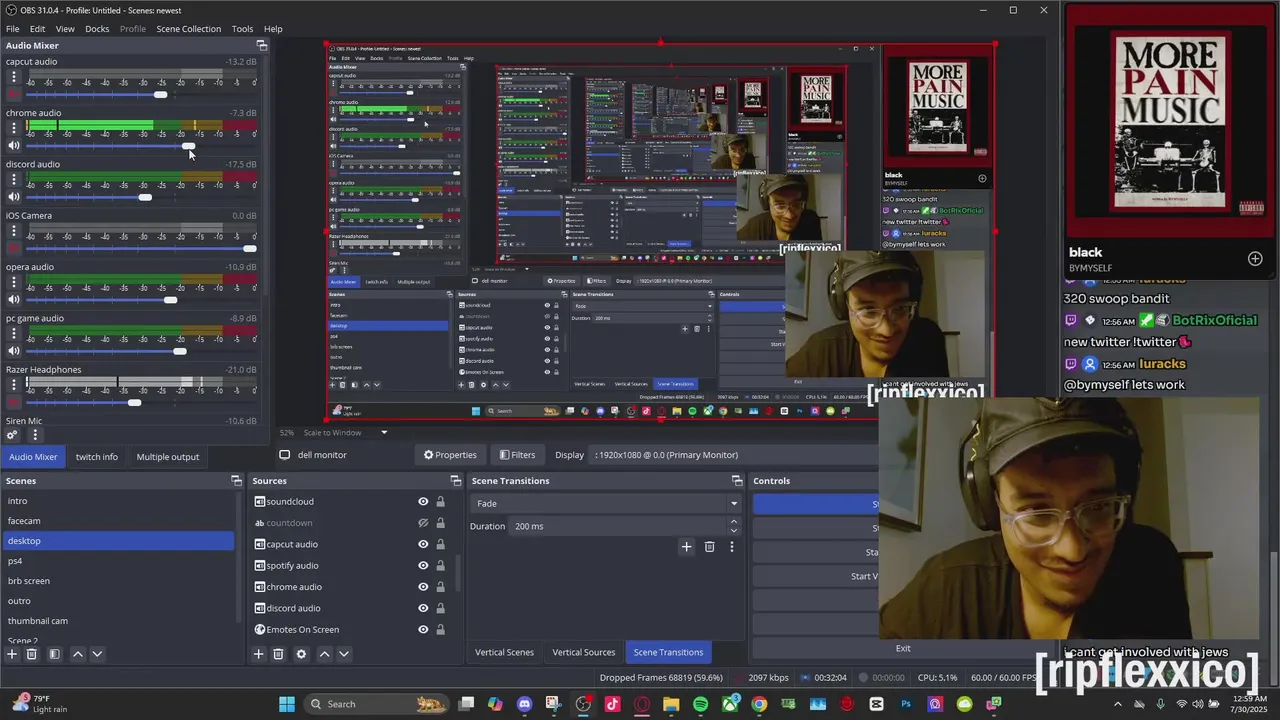Screen dimensions: 1280x720
Task: Pop out the Scene Transitions dock
Action: click(x=737, y=481)
